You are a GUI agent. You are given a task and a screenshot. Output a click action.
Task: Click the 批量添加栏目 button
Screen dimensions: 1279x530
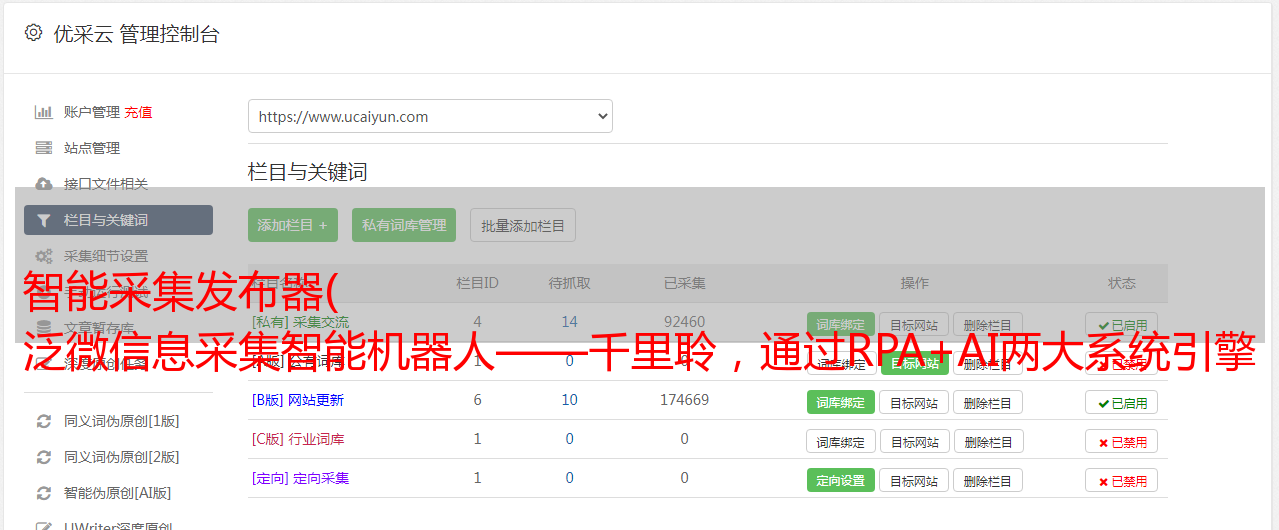tap(523, 225)
